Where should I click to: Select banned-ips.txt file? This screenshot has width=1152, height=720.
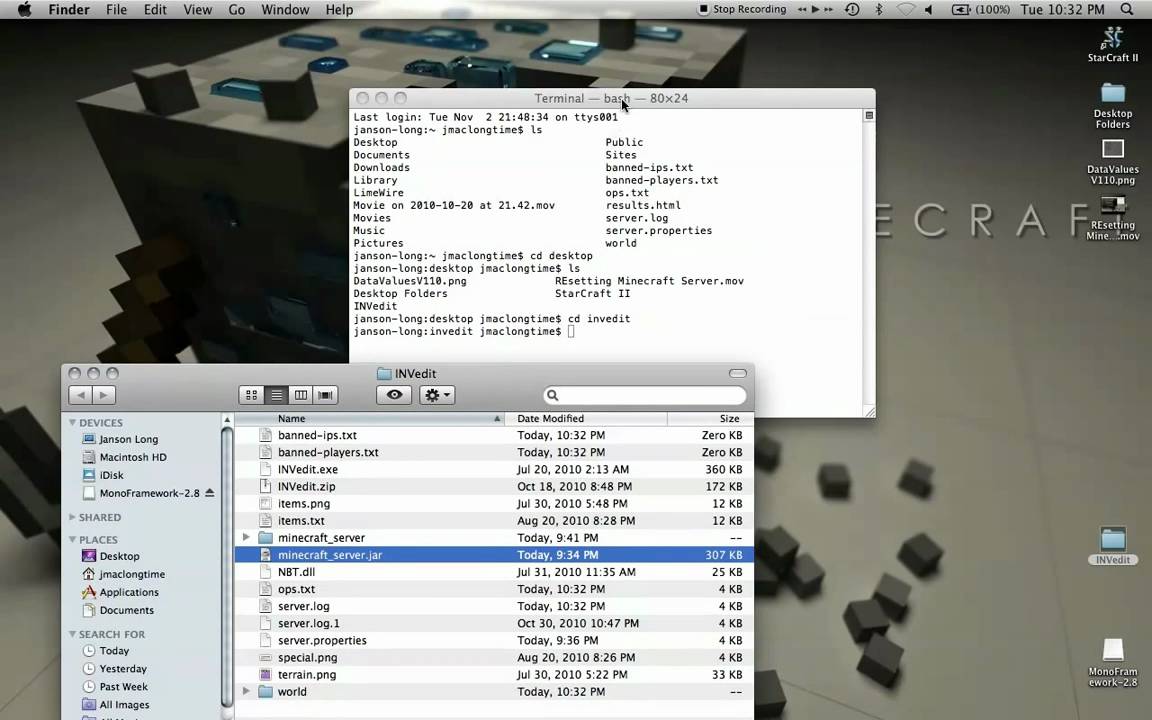(x=494, y=435)
